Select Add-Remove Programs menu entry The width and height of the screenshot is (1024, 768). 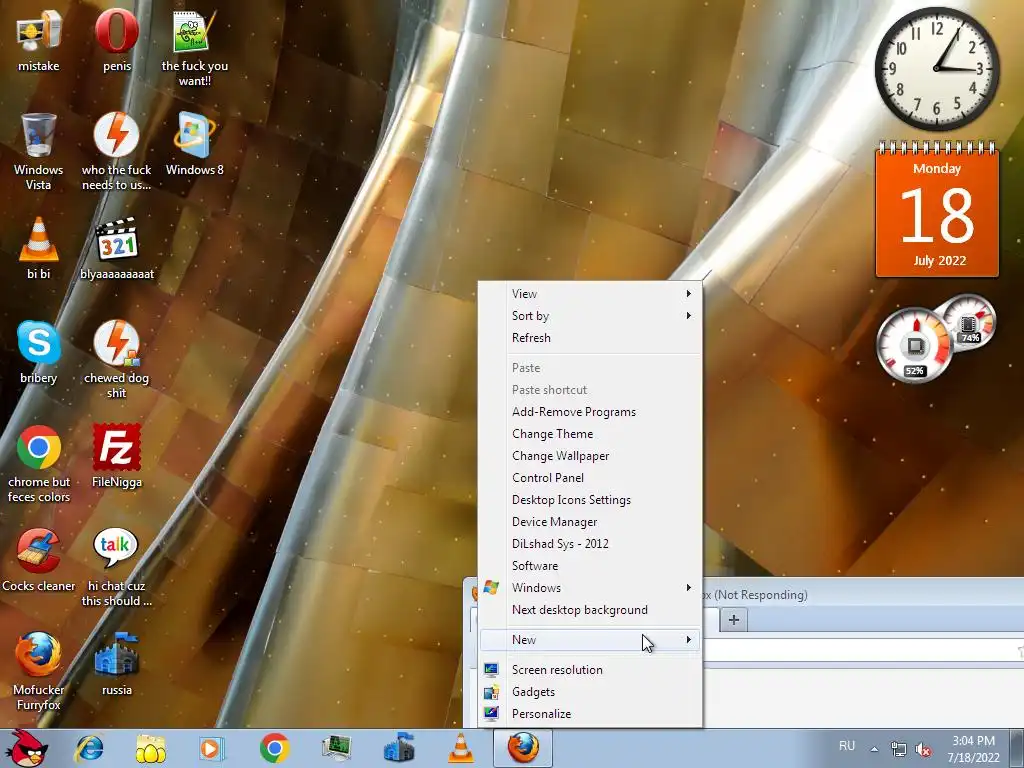590,412
